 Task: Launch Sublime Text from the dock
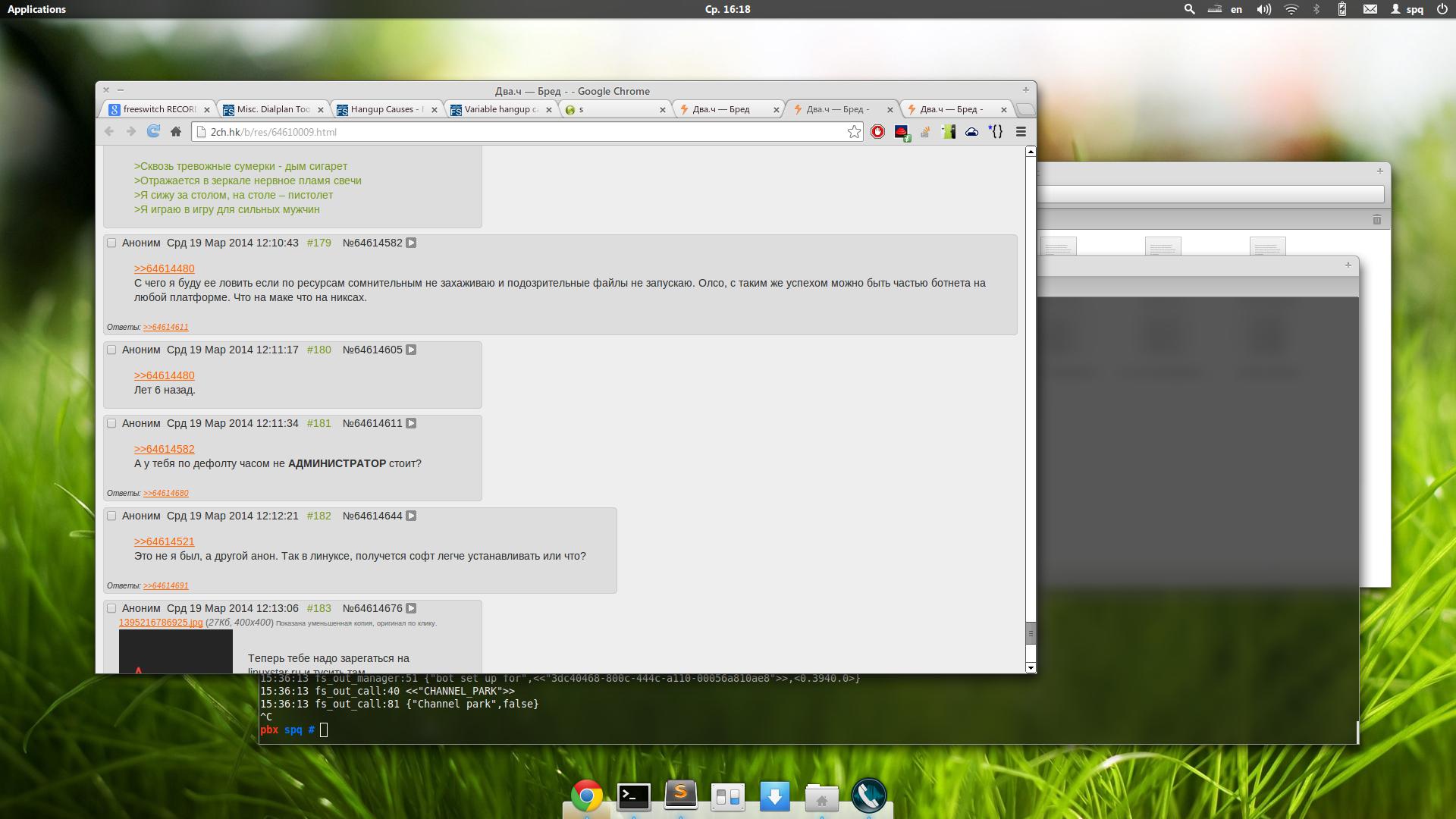point(680,795)
